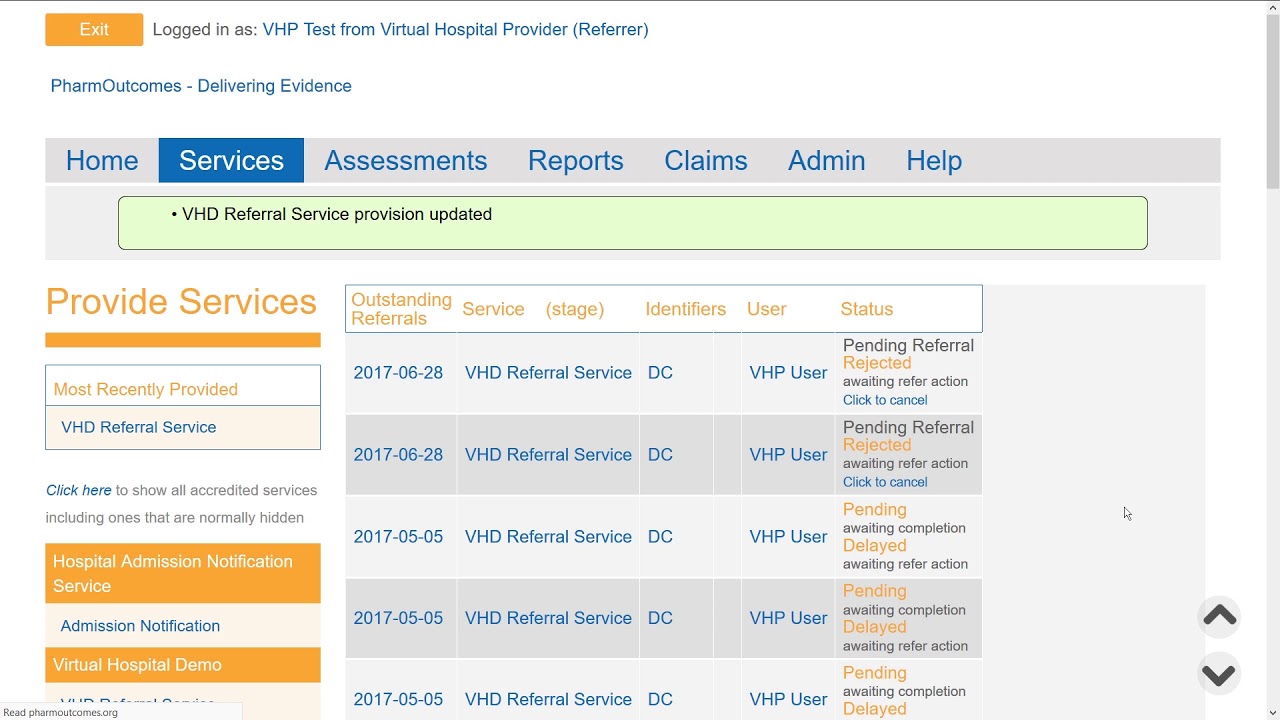Viewport: 1280px width, 720px height.
Task: Open the Help menu item
Action: pos(933,160)
